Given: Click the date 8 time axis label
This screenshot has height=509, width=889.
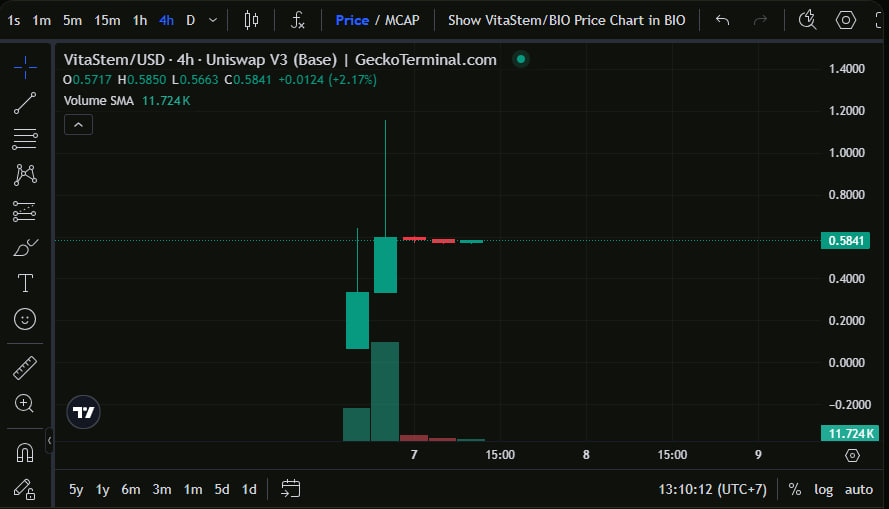Looking at the screenshot, I should (x=586, y=455).
